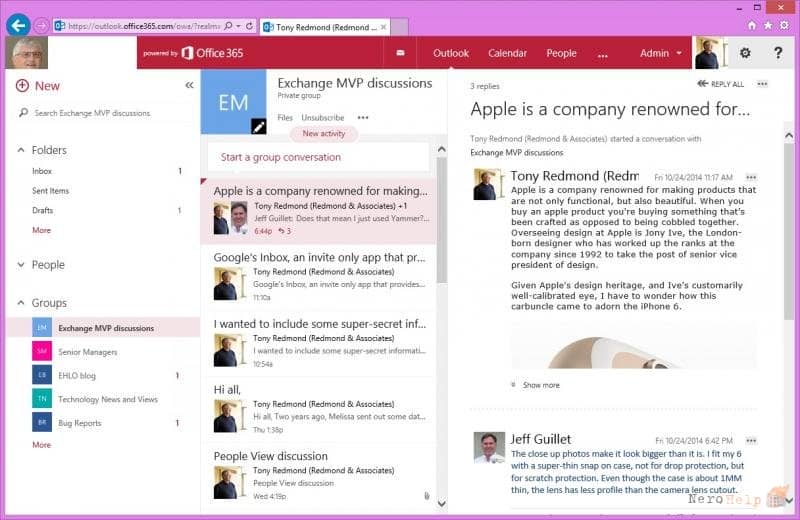Open super-secret info conversation
Screen dimensions: 800x520
[318, 344]
